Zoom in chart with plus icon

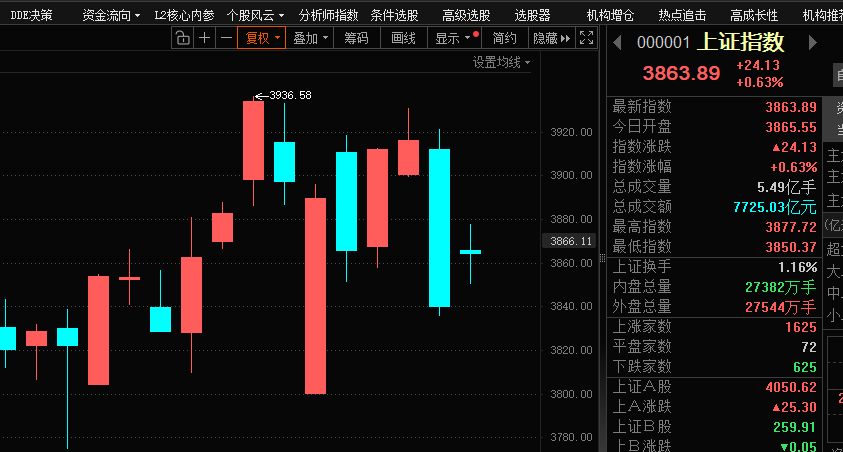204,38
